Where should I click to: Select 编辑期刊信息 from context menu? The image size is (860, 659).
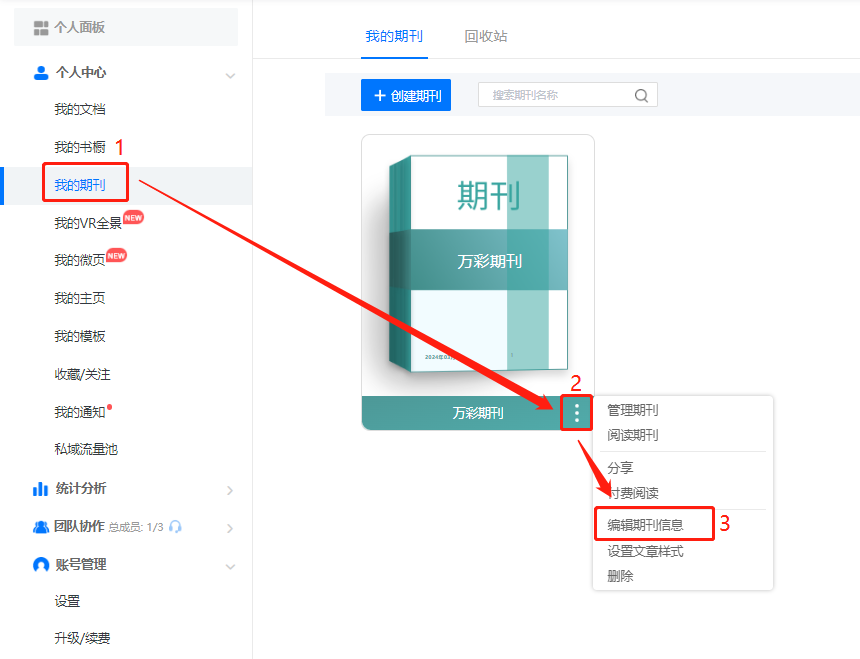645,524
